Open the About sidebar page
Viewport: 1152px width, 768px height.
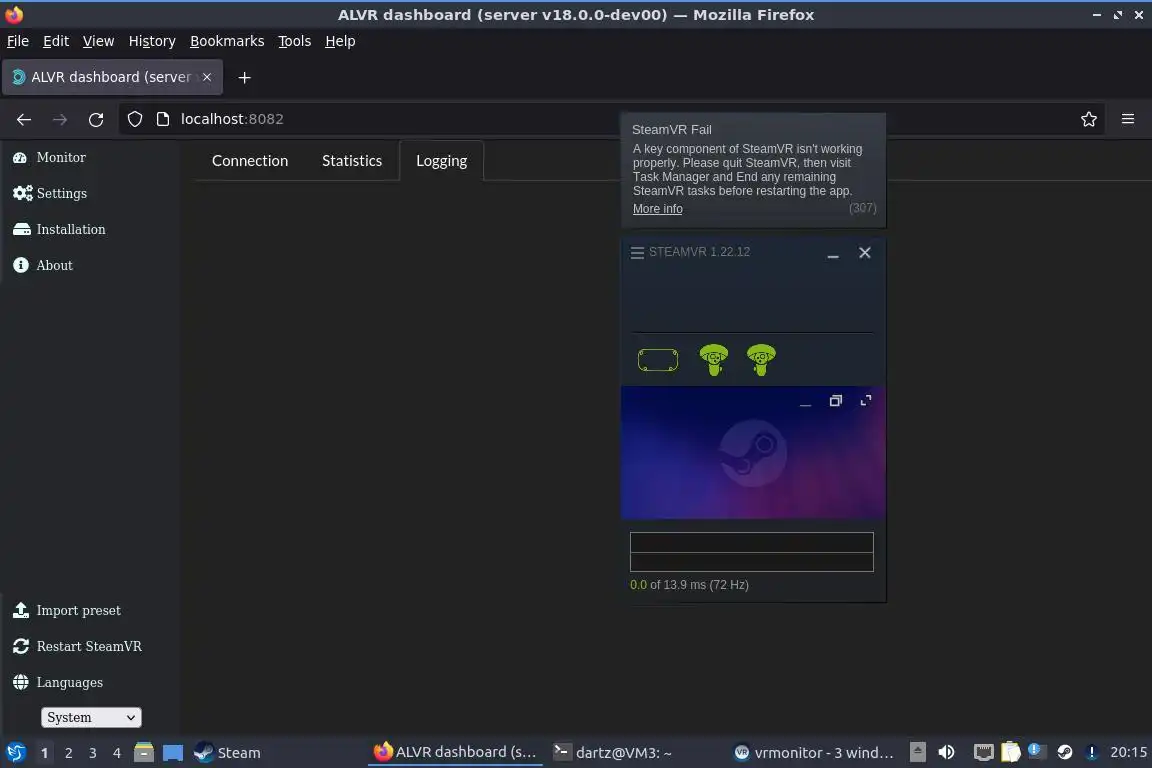[43, 265]
